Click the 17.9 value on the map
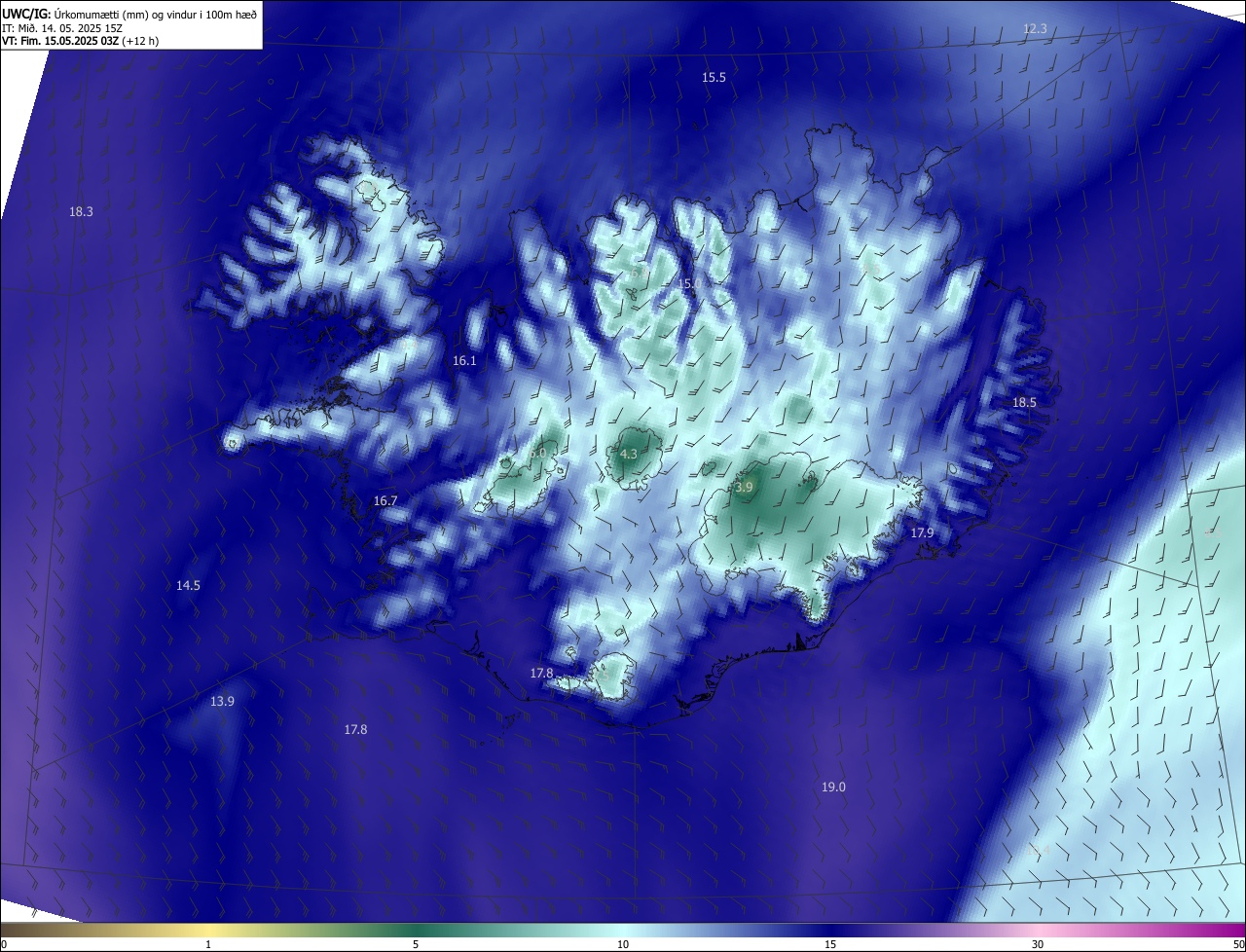The height and width of the screenshot is (952, 1246). (922, 532)
